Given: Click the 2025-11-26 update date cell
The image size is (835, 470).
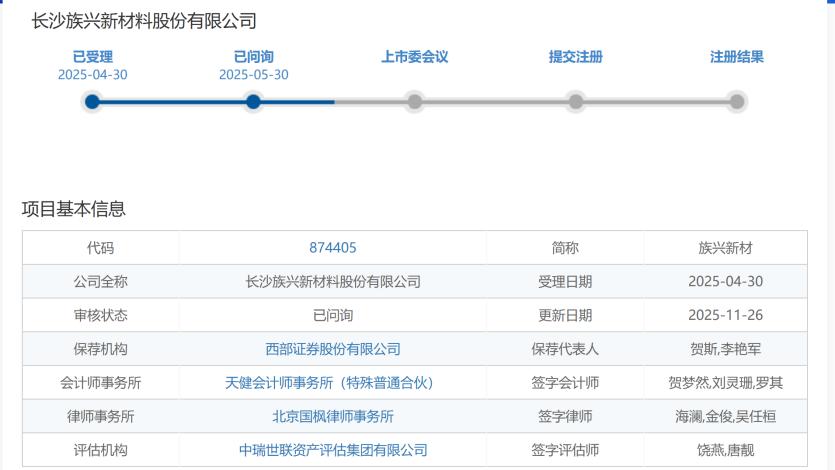Looking at the screenshot, I should tap(725, 315).
